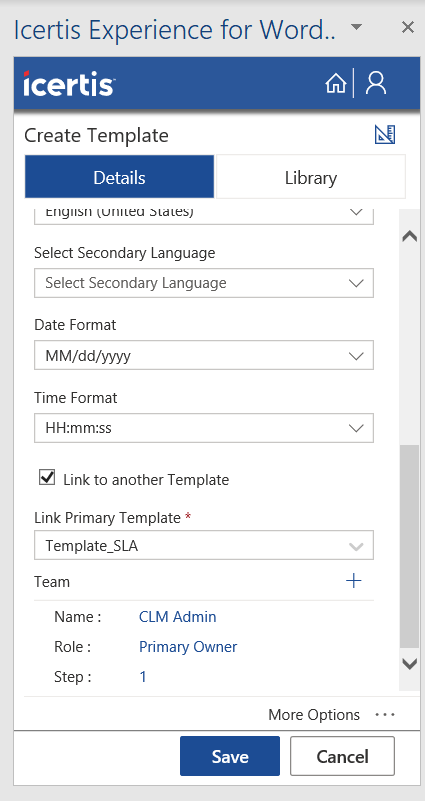Click the vertical scrollbar thumb
The height and width of the screenshot is (801, 425).
click(x=410, y=547)
